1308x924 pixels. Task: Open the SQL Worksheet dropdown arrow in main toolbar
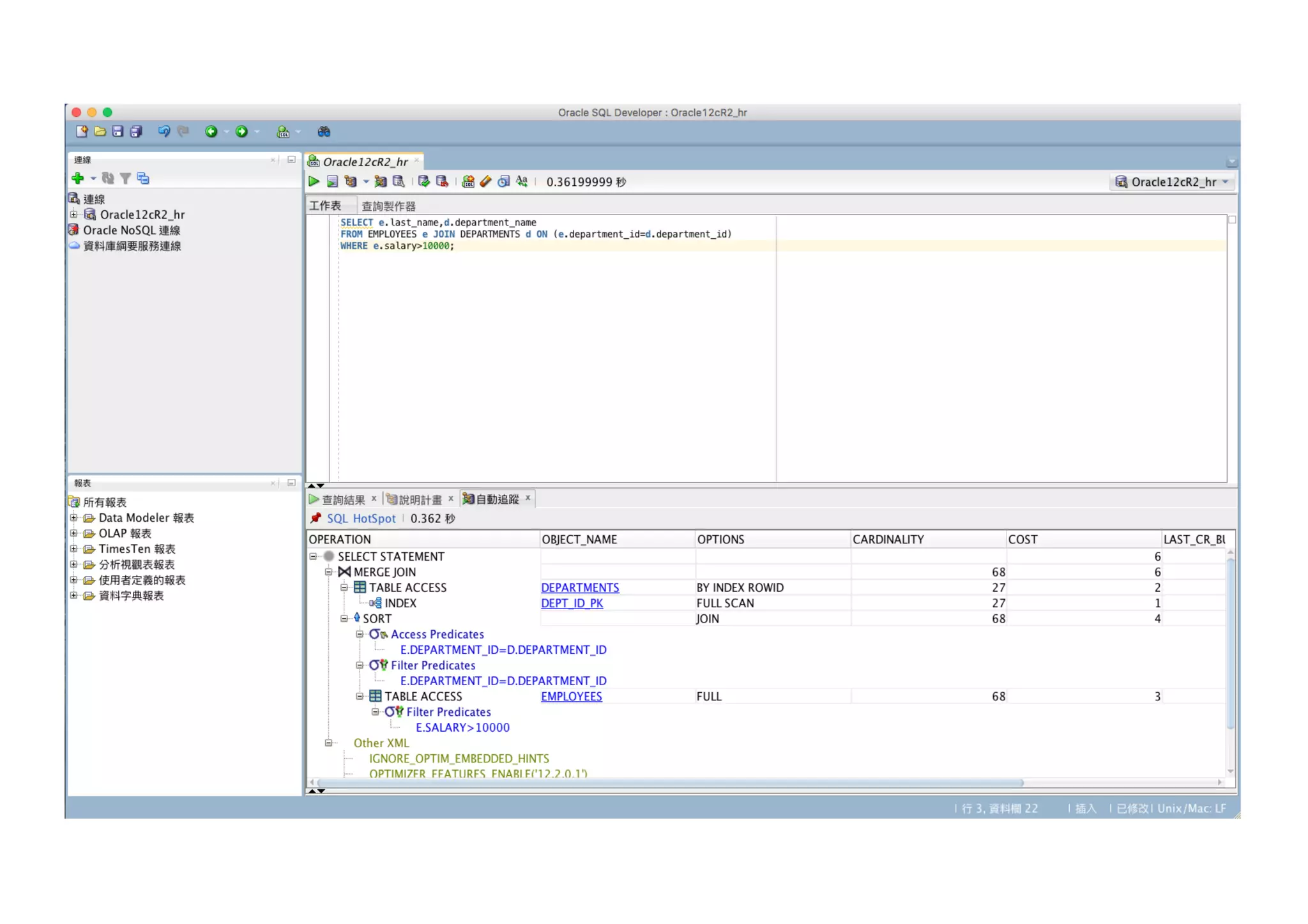[x=298, y=132]
